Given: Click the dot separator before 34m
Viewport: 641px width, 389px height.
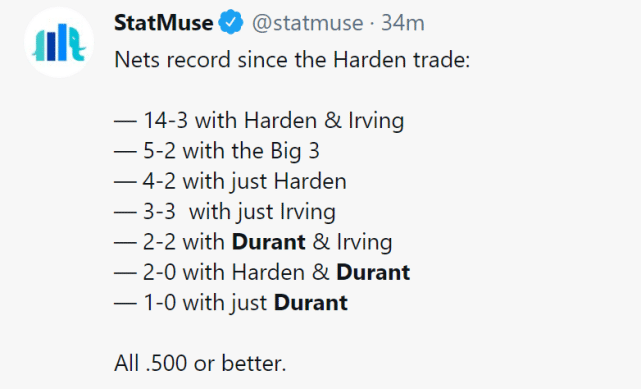Looking at the screenshot, I should click(372, 23).
